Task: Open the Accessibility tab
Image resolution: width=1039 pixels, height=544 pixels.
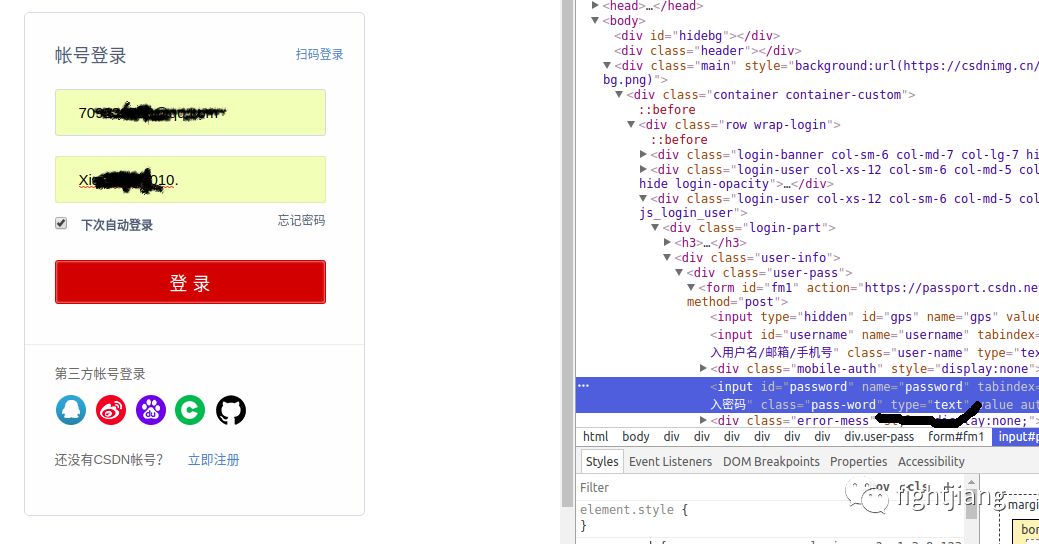Action: coord(931,461)
